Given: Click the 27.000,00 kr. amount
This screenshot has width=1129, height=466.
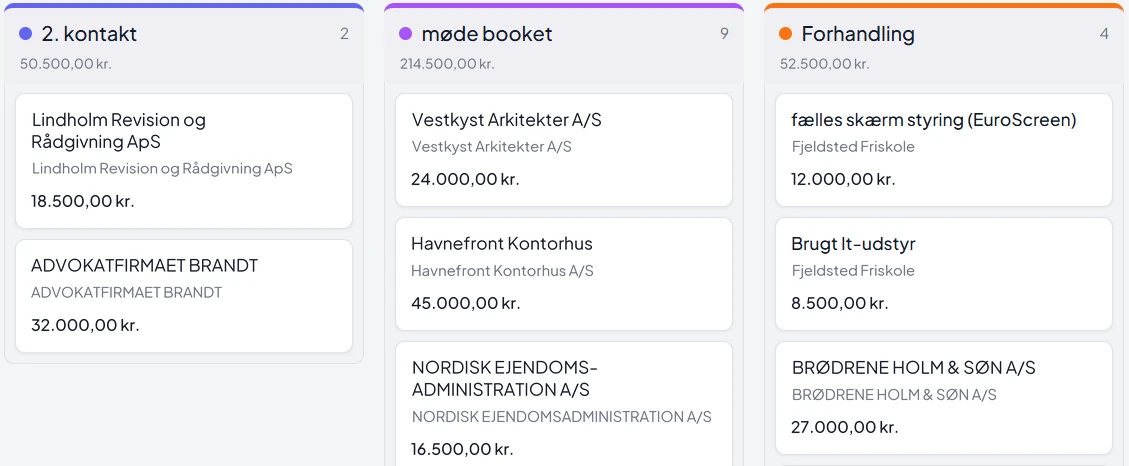Looking at the screenshot, I should (845, 426).
